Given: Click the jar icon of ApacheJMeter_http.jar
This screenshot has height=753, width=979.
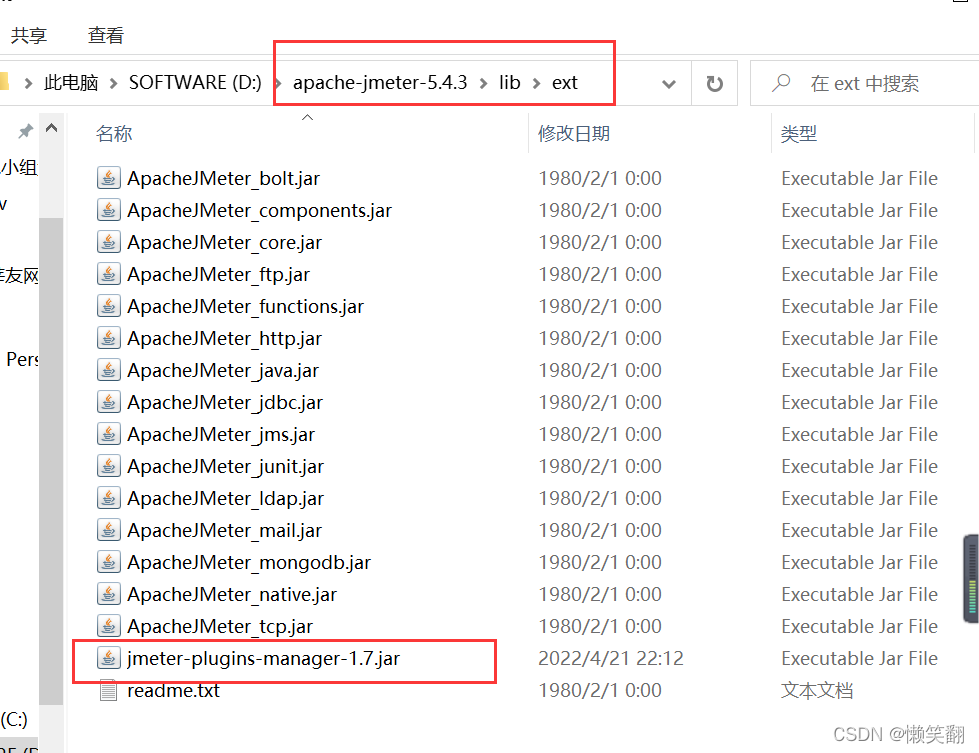Looking at the screenshot, I should (x=109, y=338).
